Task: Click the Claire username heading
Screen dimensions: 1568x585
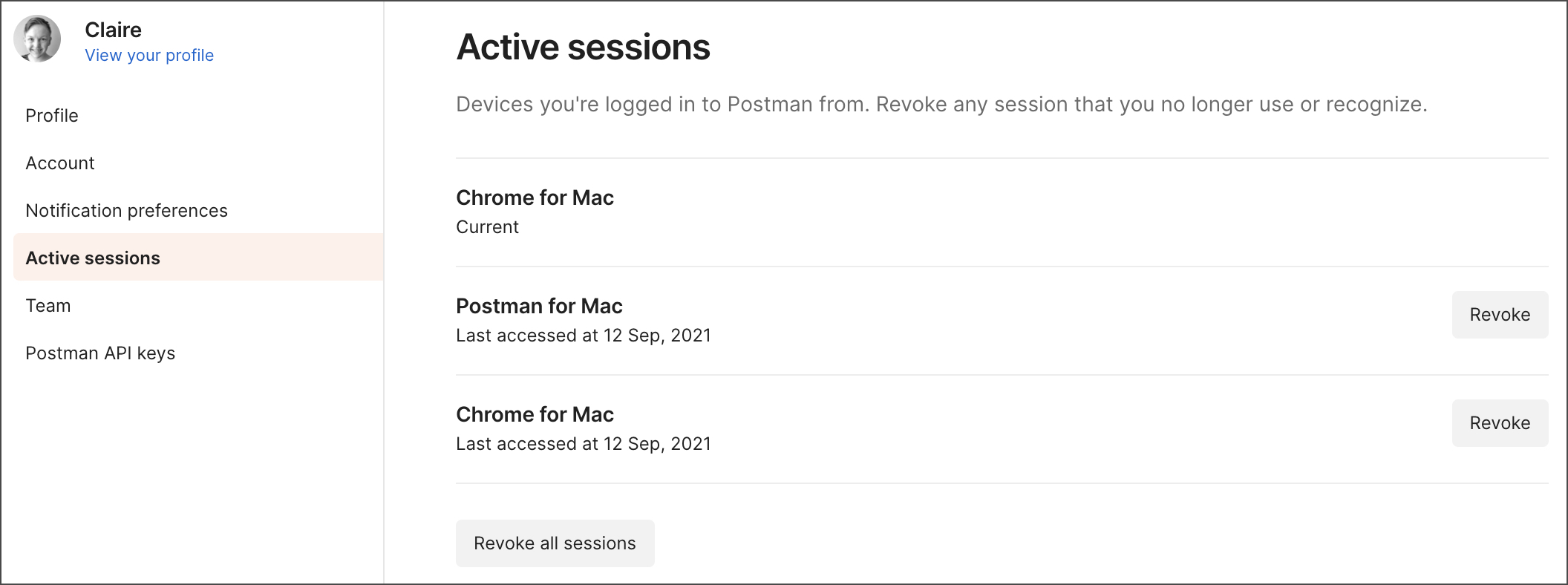Action: tap(113, 30)
